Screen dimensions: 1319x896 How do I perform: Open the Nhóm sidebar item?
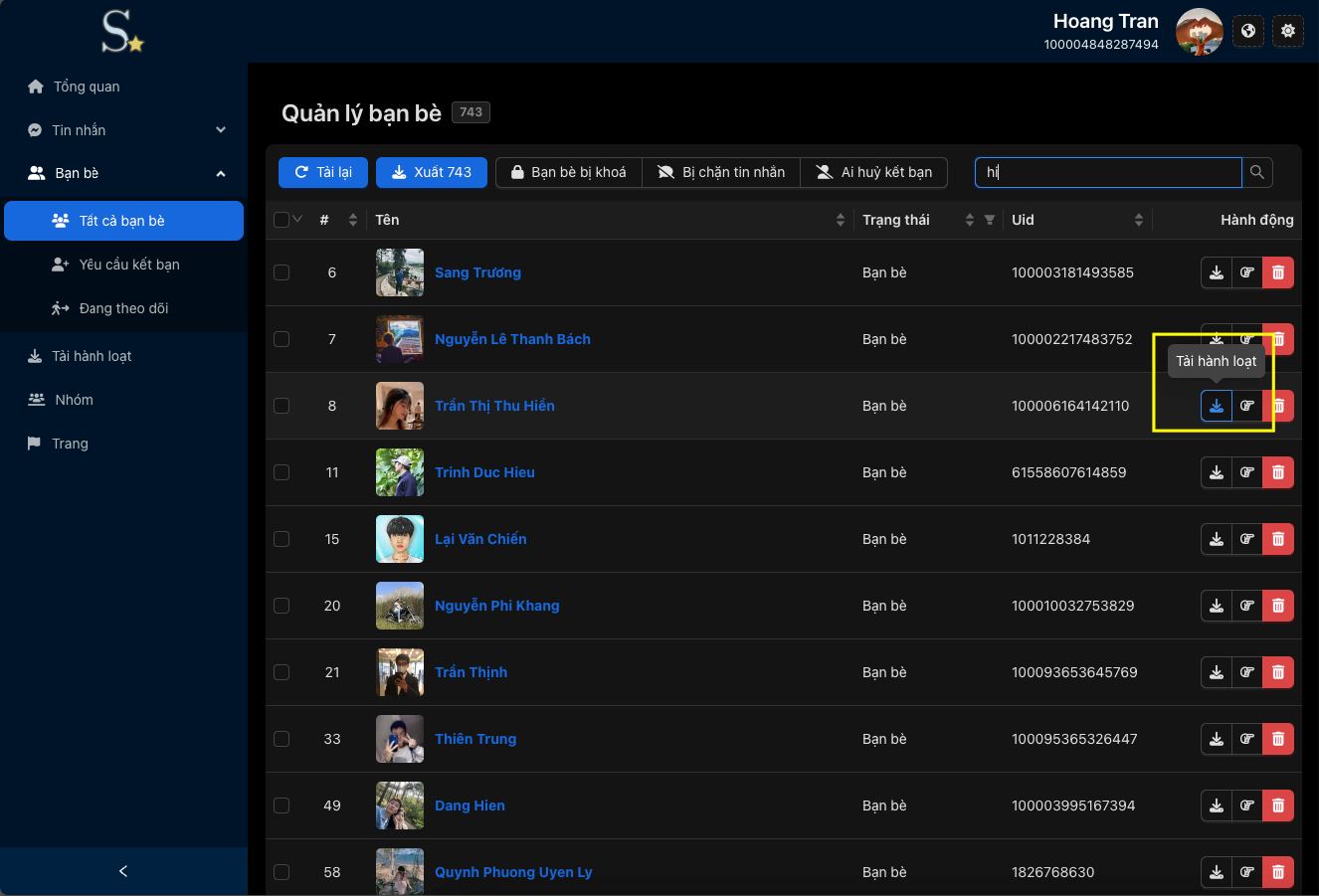coord(123,400)
